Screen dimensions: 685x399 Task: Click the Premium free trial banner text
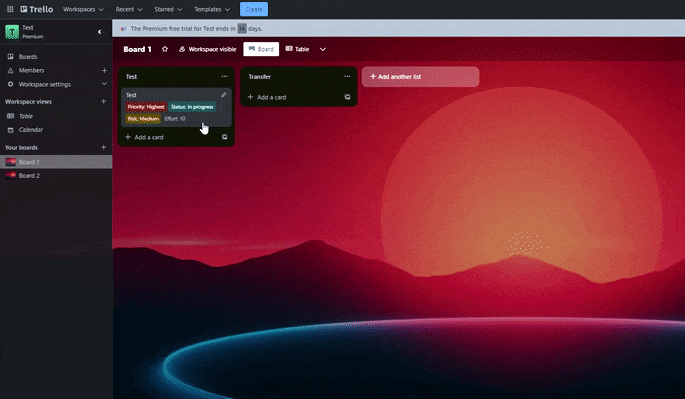coord(196,28)
